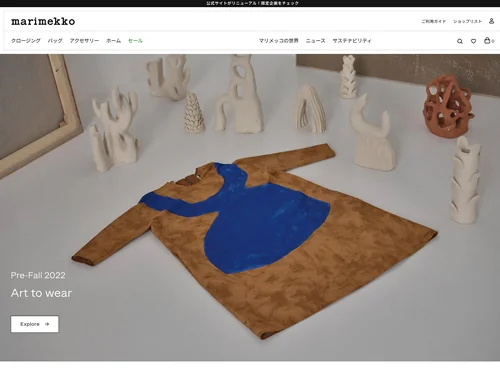The height and width of the screenshot is (375, 500).
Task: Open the サステナビリティ link
Action: point(352,41)
